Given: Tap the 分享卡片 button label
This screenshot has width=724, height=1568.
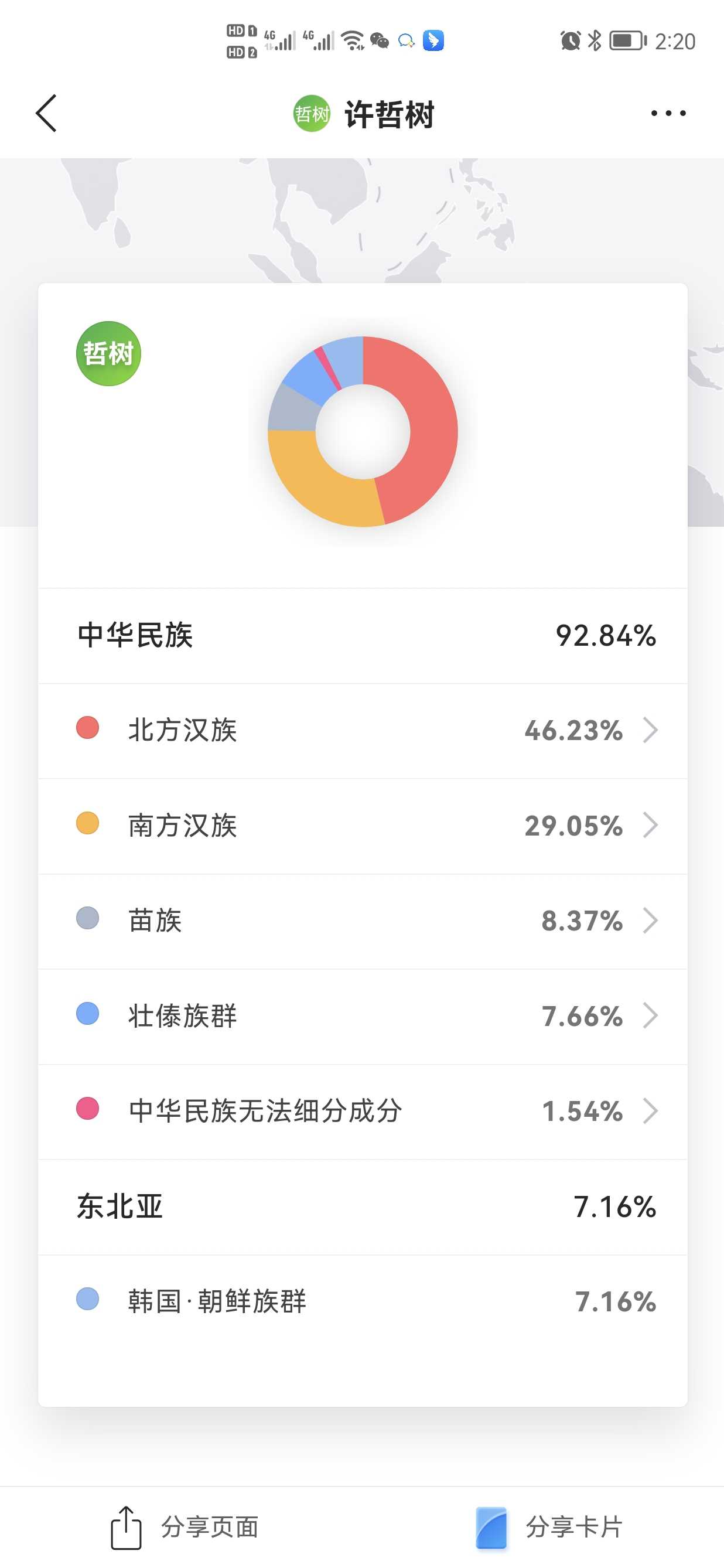Looking at the screenshot, I should click(x=573, y=1527).
